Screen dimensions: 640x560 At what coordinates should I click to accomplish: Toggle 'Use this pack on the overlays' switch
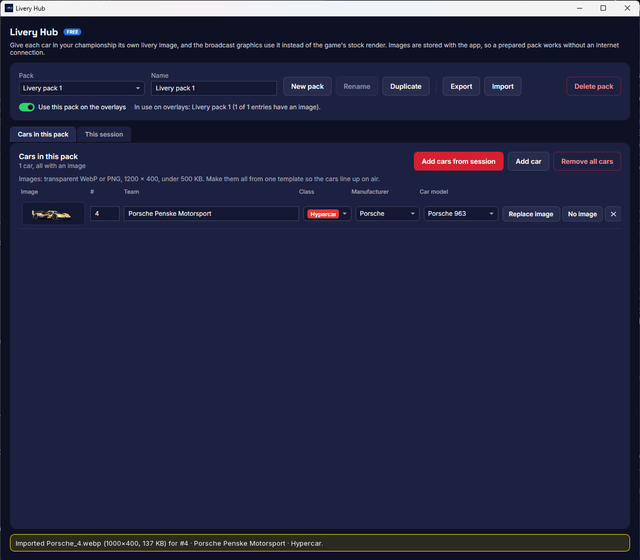point(27,107)
